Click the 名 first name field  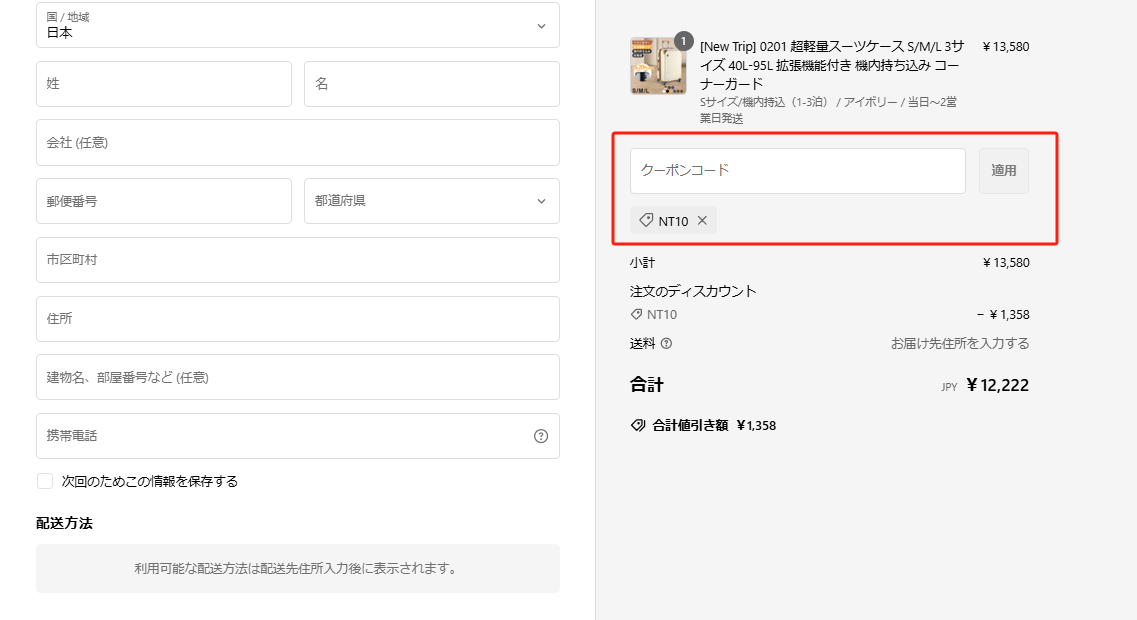pos(431,84)
